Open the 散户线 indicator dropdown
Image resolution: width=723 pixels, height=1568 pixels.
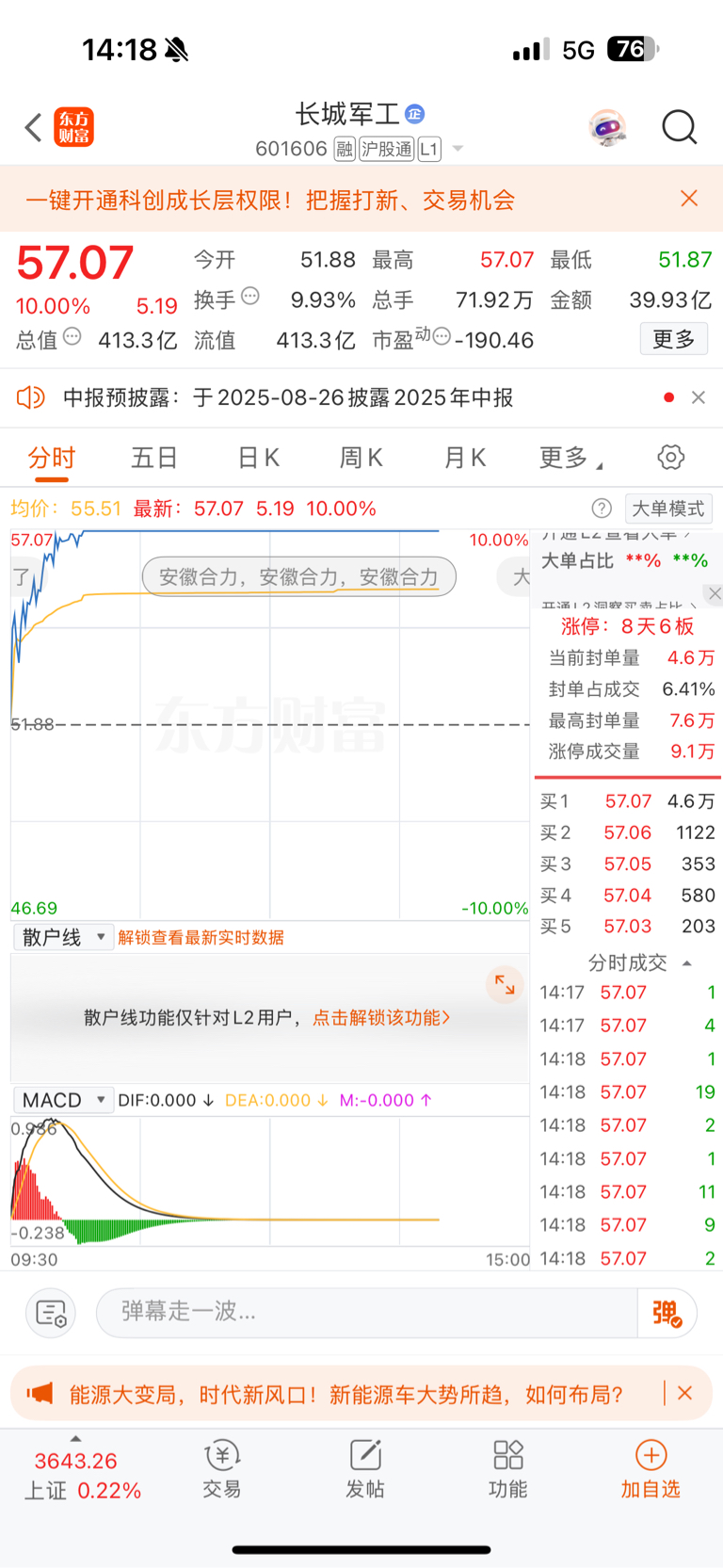[63, 937]
